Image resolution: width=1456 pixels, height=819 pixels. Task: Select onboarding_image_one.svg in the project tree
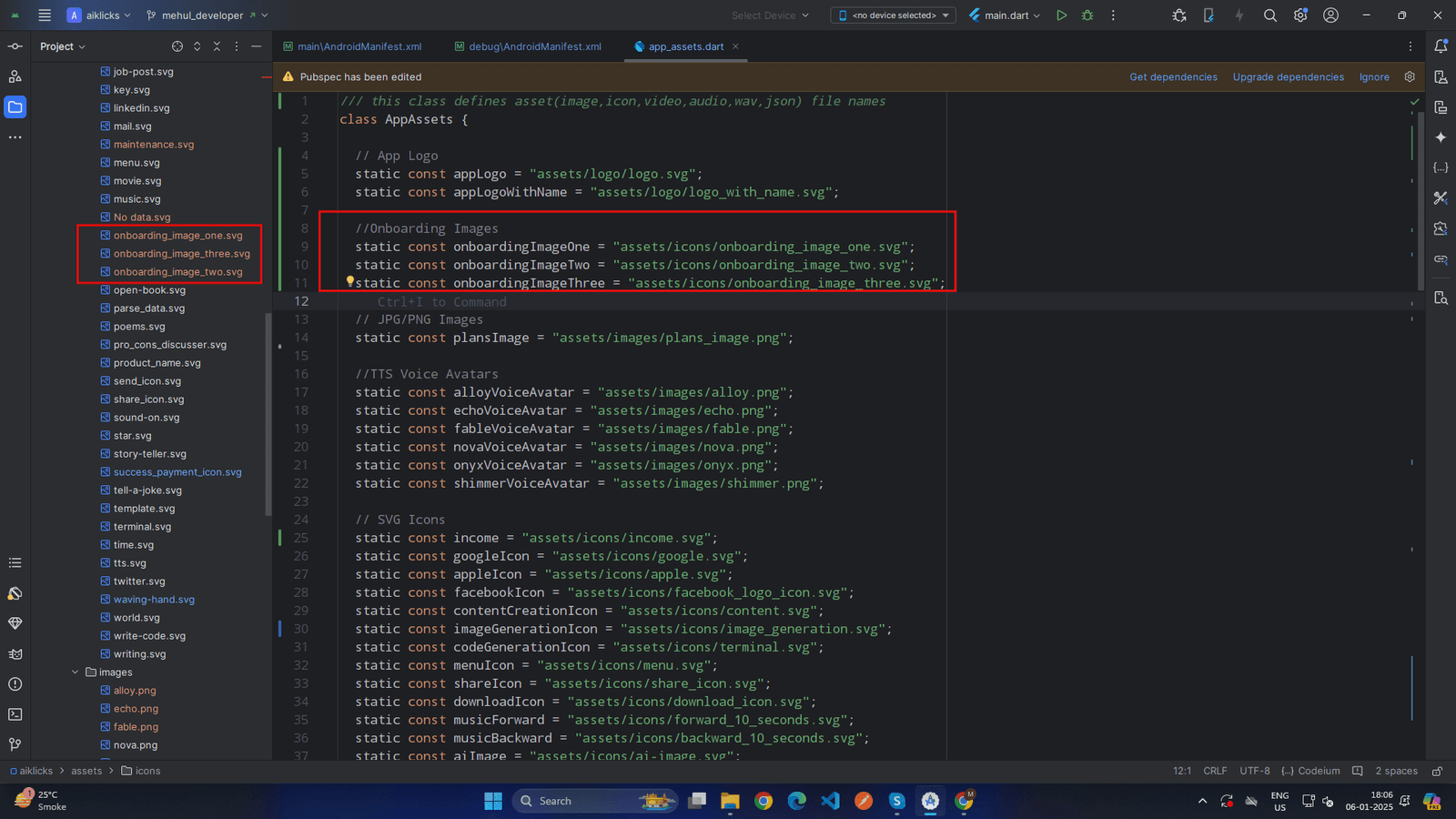tap(177, 236)
